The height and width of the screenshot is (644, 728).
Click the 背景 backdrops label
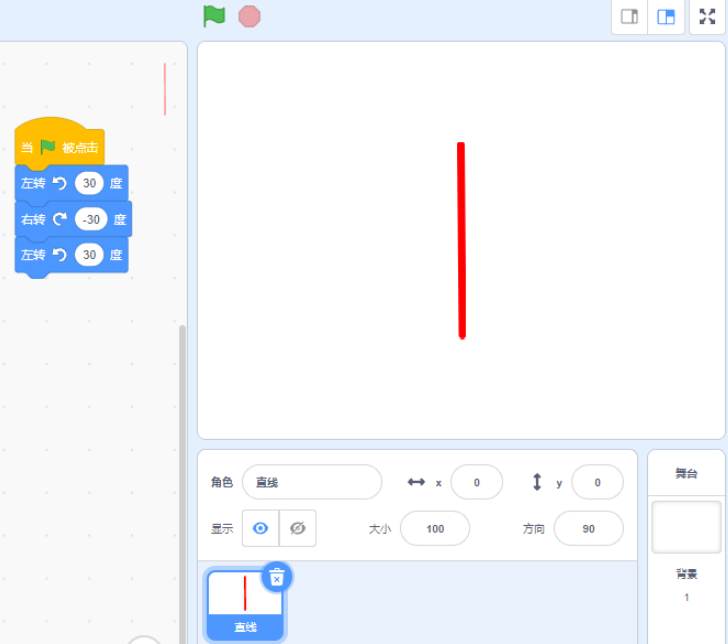(x=686, y=574)
